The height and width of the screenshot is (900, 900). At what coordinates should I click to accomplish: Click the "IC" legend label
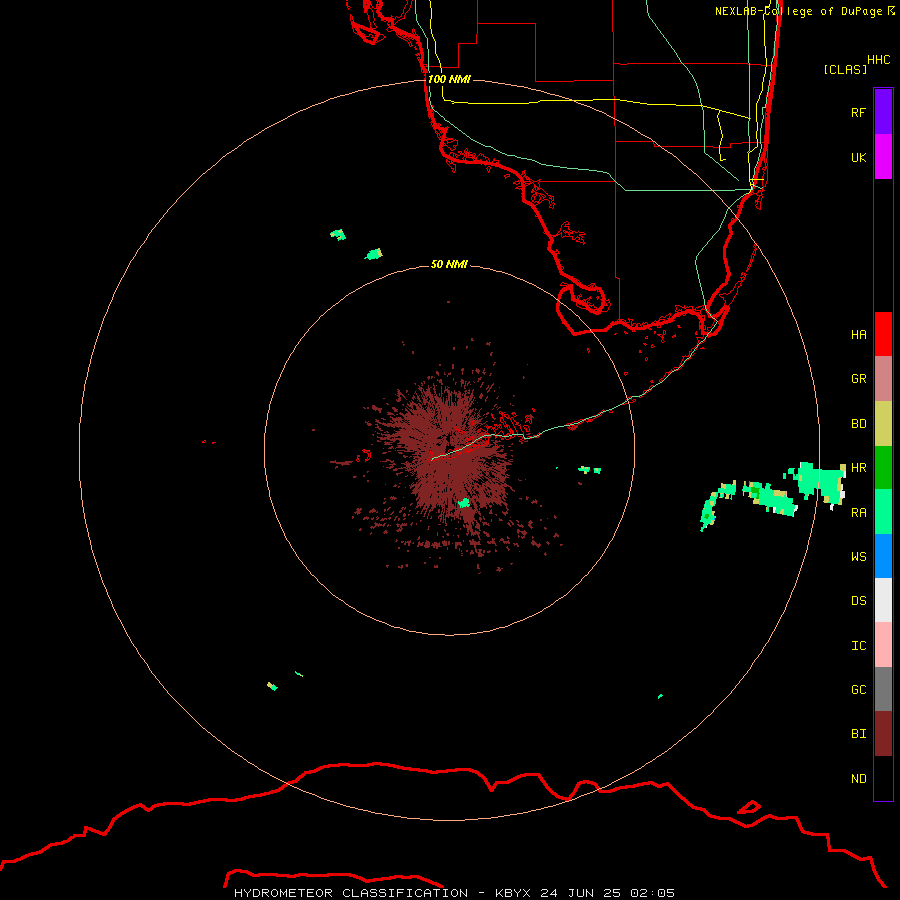[859, 645]
